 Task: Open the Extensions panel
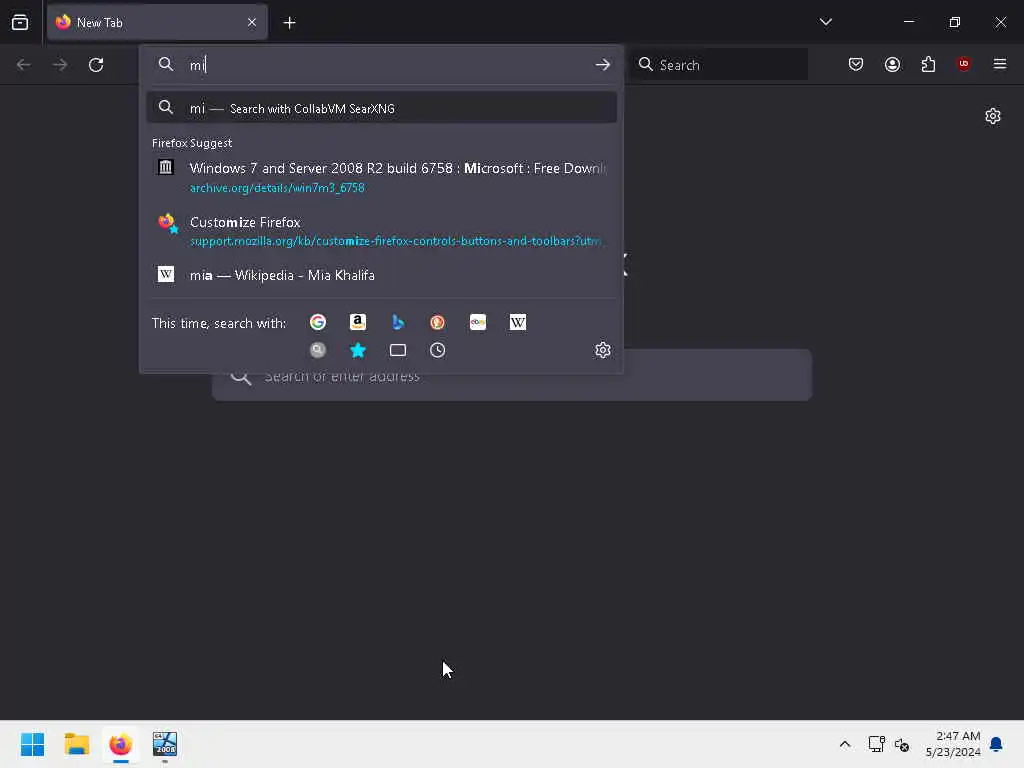tap(928, 64)
